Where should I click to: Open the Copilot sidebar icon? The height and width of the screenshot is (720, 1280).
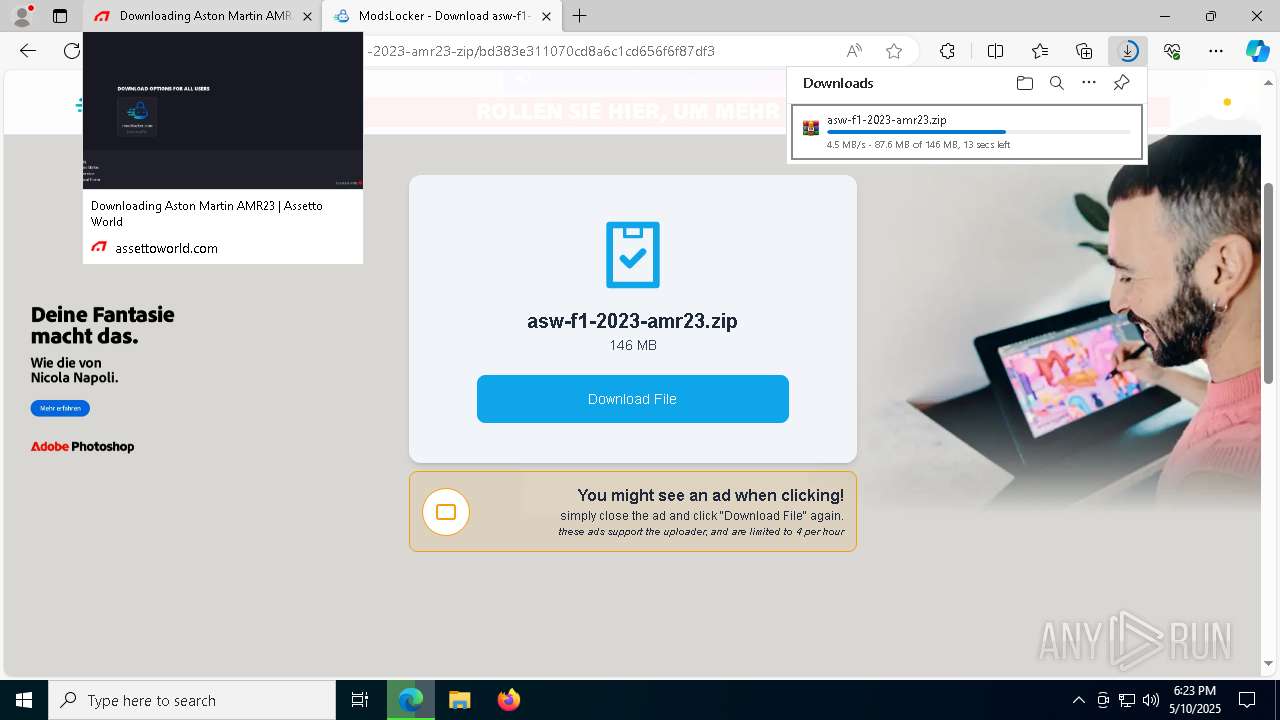(x=1257, y=51)
